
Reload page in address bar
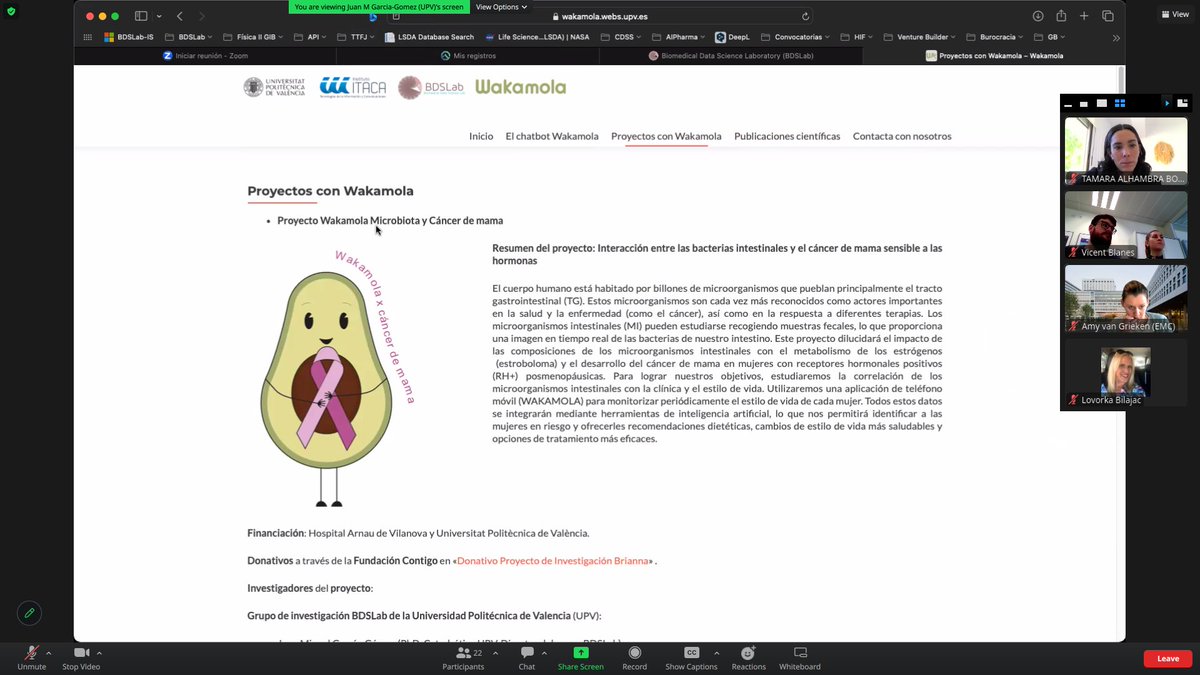pyautogui.click(x=806, y=16)
